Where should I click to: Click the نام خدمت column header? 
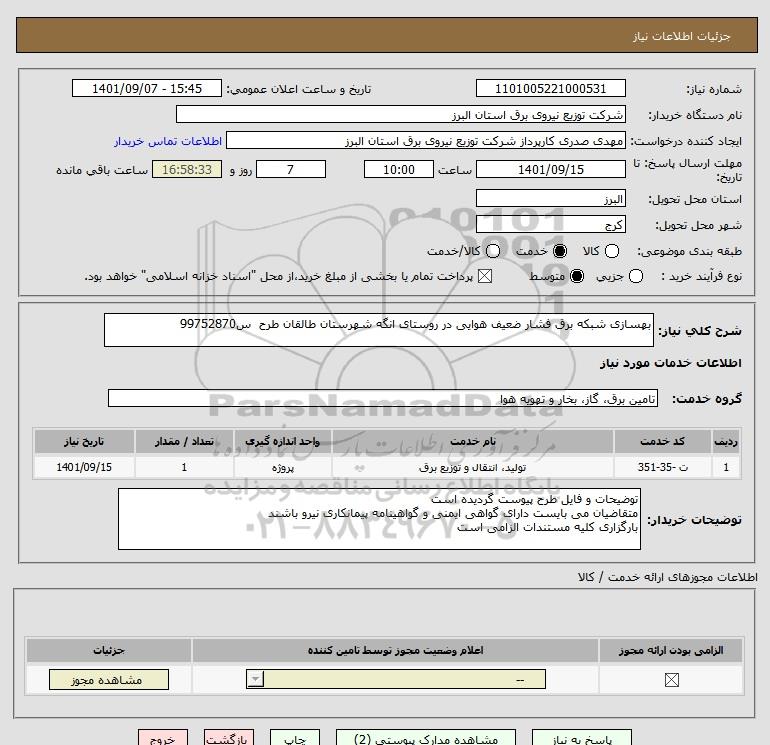click(x=472, y=441)
